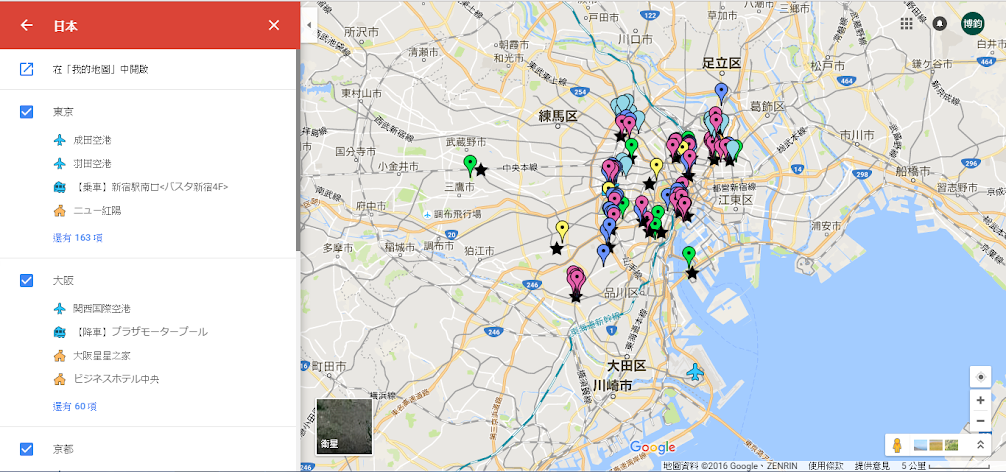The image size is (1006, 472).
Task: Select 成田空港 in the Tokyo list
Action: 91,139
